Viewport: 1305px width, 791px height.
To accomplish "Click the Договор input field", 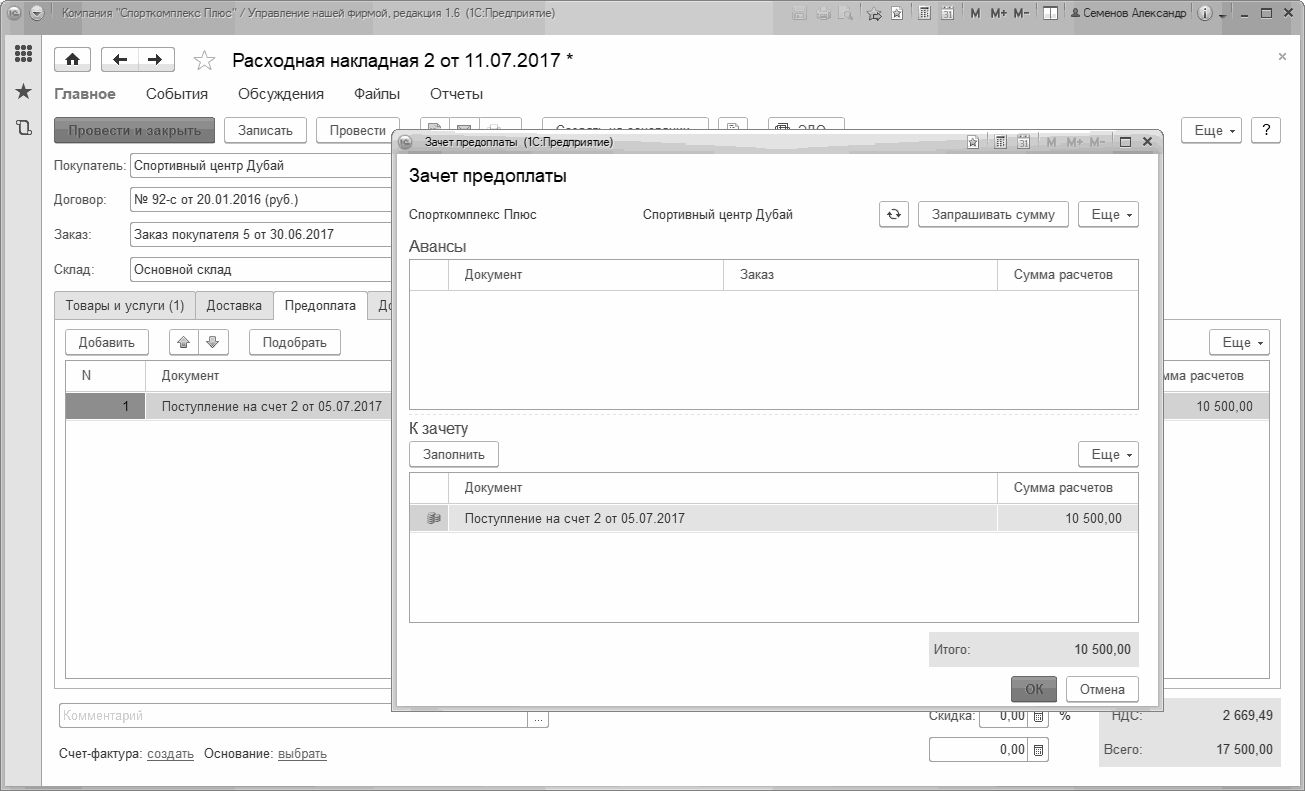I will point(261,199).
